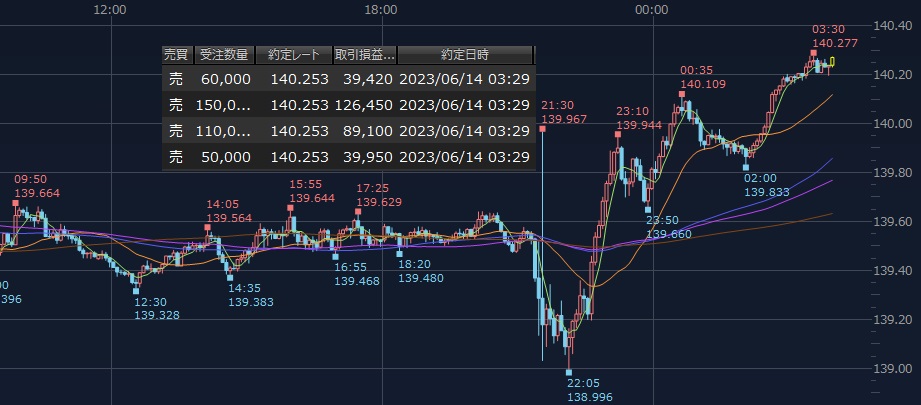Click the 約定日時 column header

coord(465,55)
